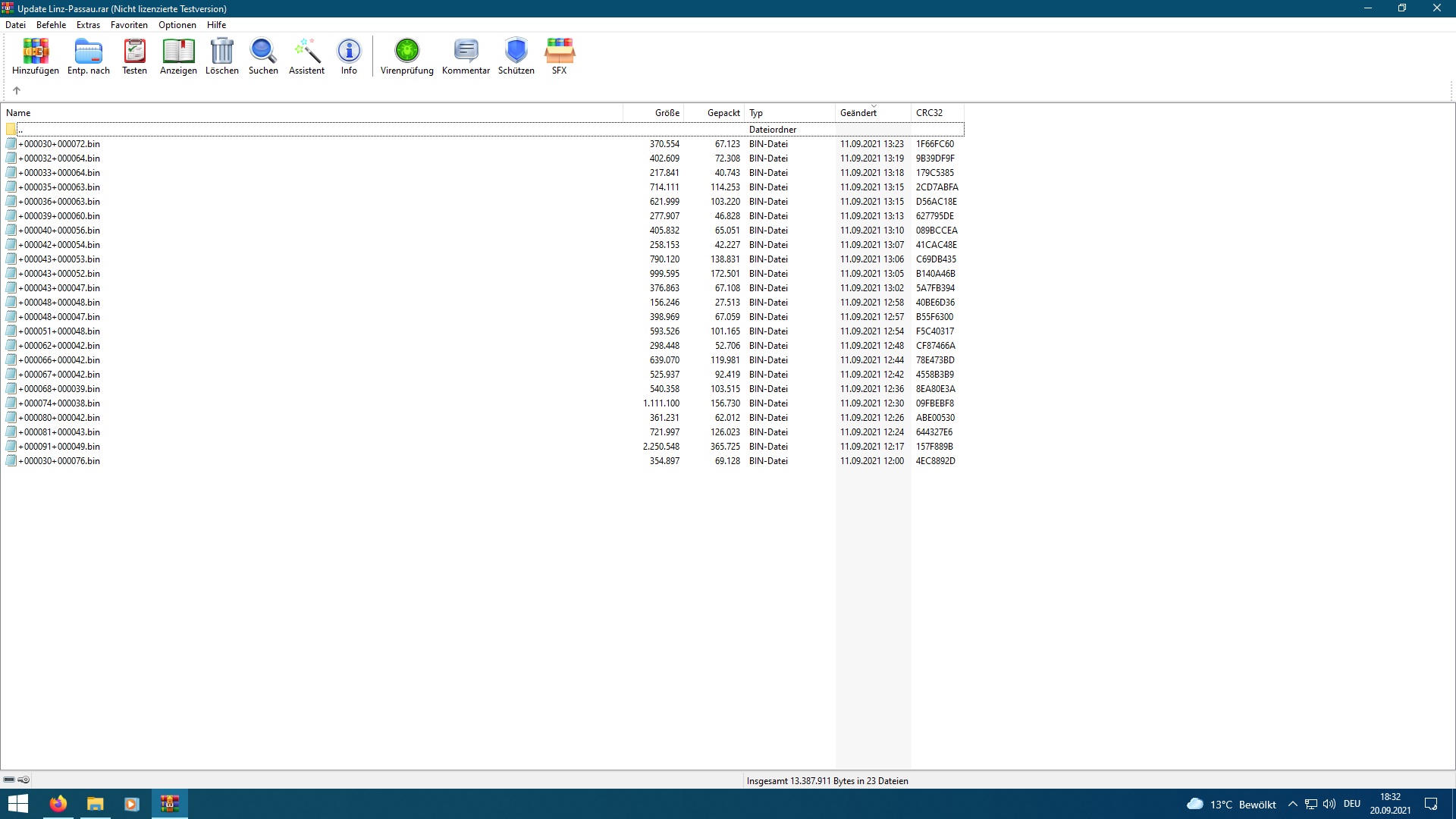Open Firefox from the taskbar

click(58, 804)
